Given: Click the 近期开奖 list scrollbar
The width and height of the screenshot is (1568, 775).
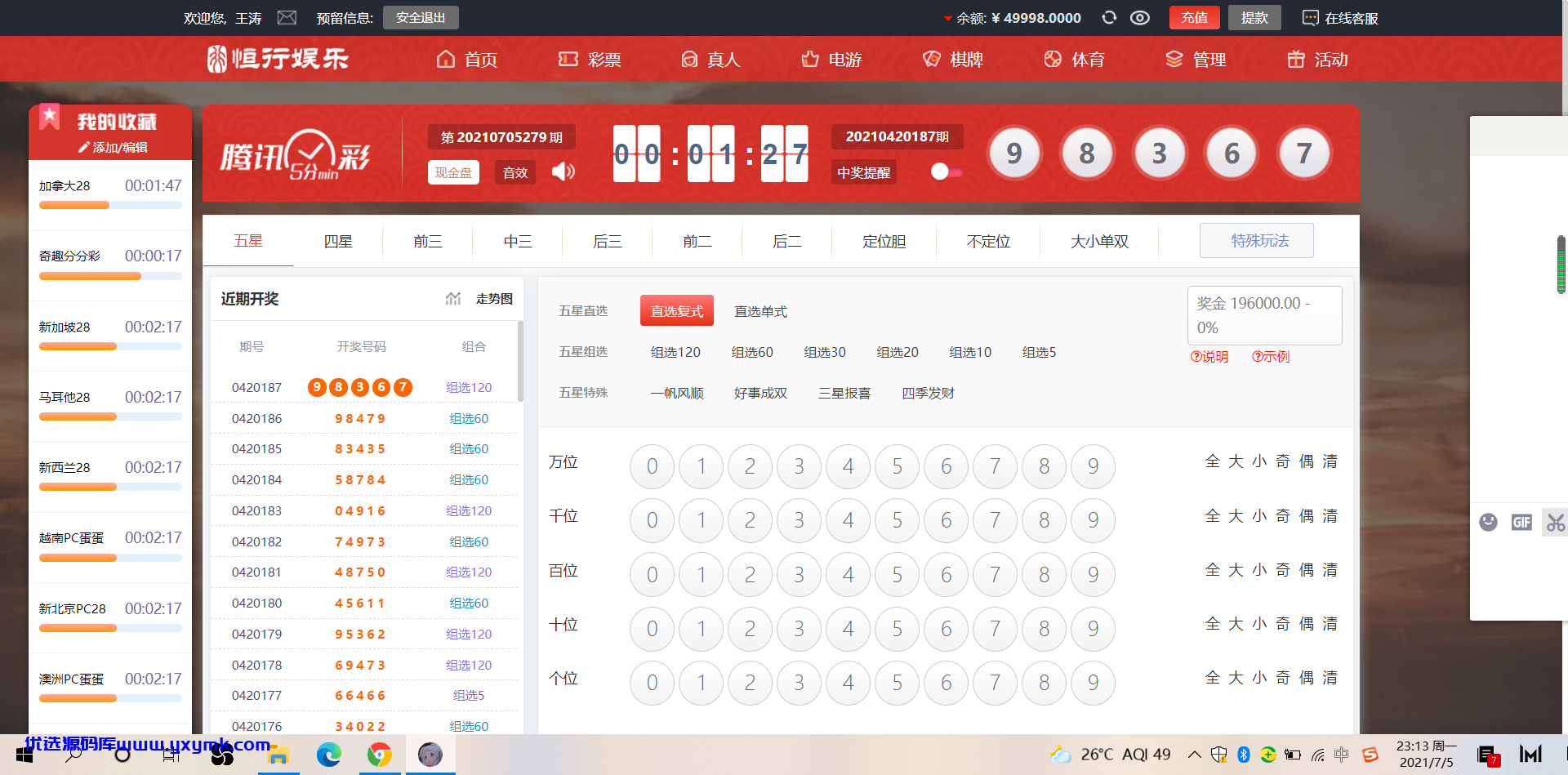Looking at the screenshot, I should [x=520, y=360].
